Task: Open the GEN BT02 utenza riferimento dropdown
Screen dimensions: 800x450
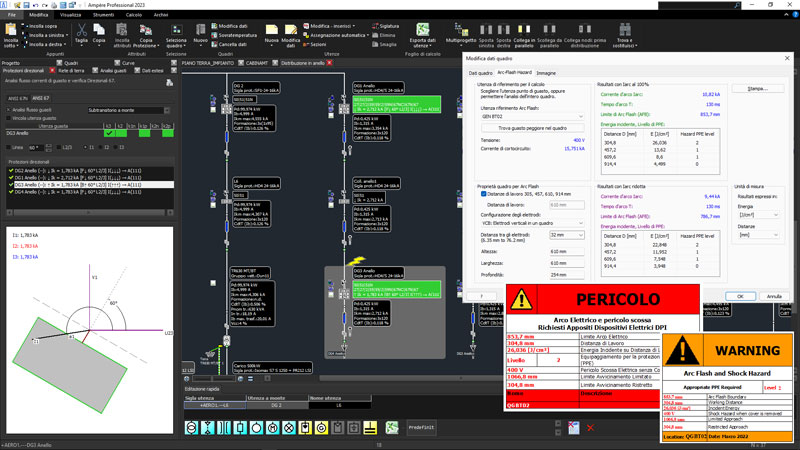Action: pos(532,116)
